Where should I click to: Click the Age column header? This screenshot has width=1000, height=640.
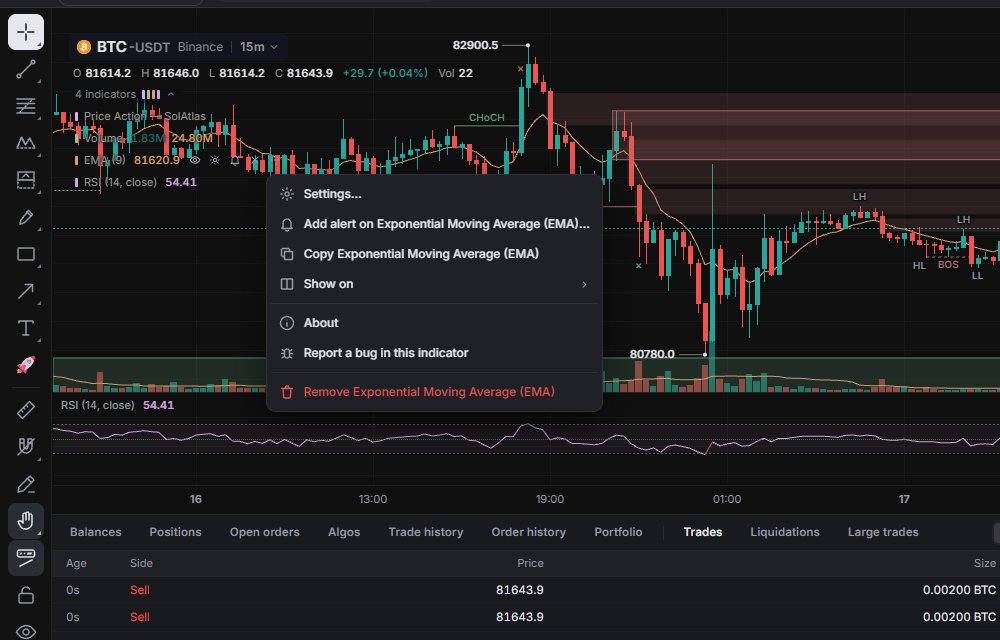tap(77, 563)
